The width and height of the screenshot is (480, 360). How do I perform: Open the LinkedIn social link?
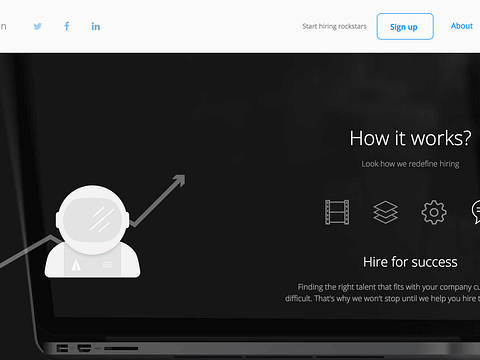(96, 26)
